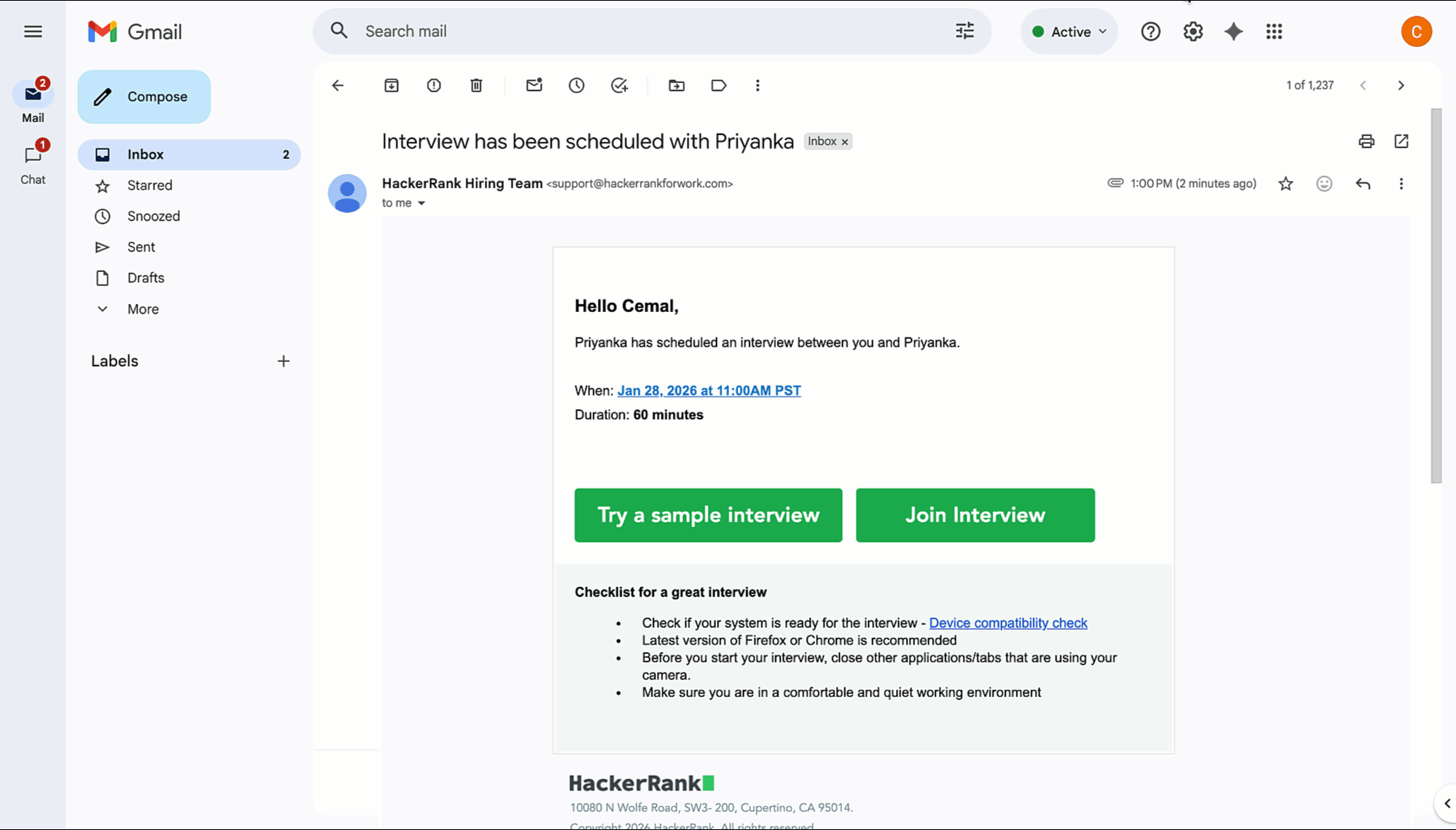This screenshot has width=1456, height=830.
Task: Expand the More section in sidebar
Action: tap(142, 309)
